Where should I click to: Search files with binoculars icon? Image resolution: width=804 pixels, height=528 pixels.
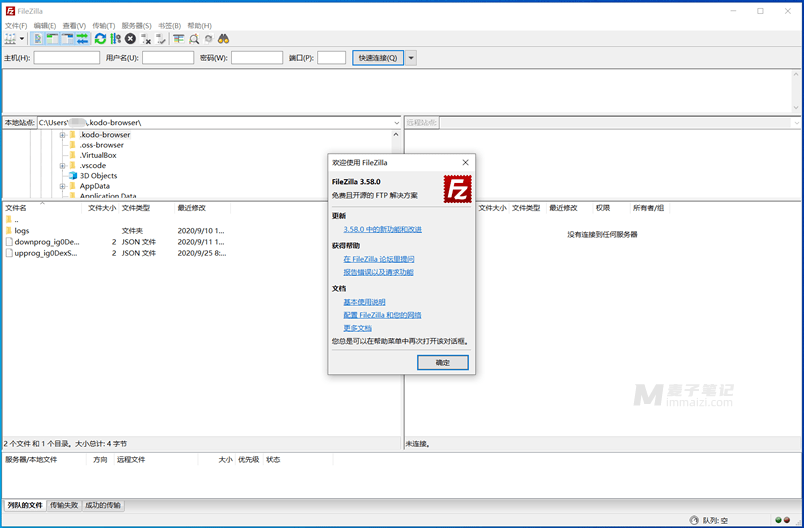click(x=224, y=39)
